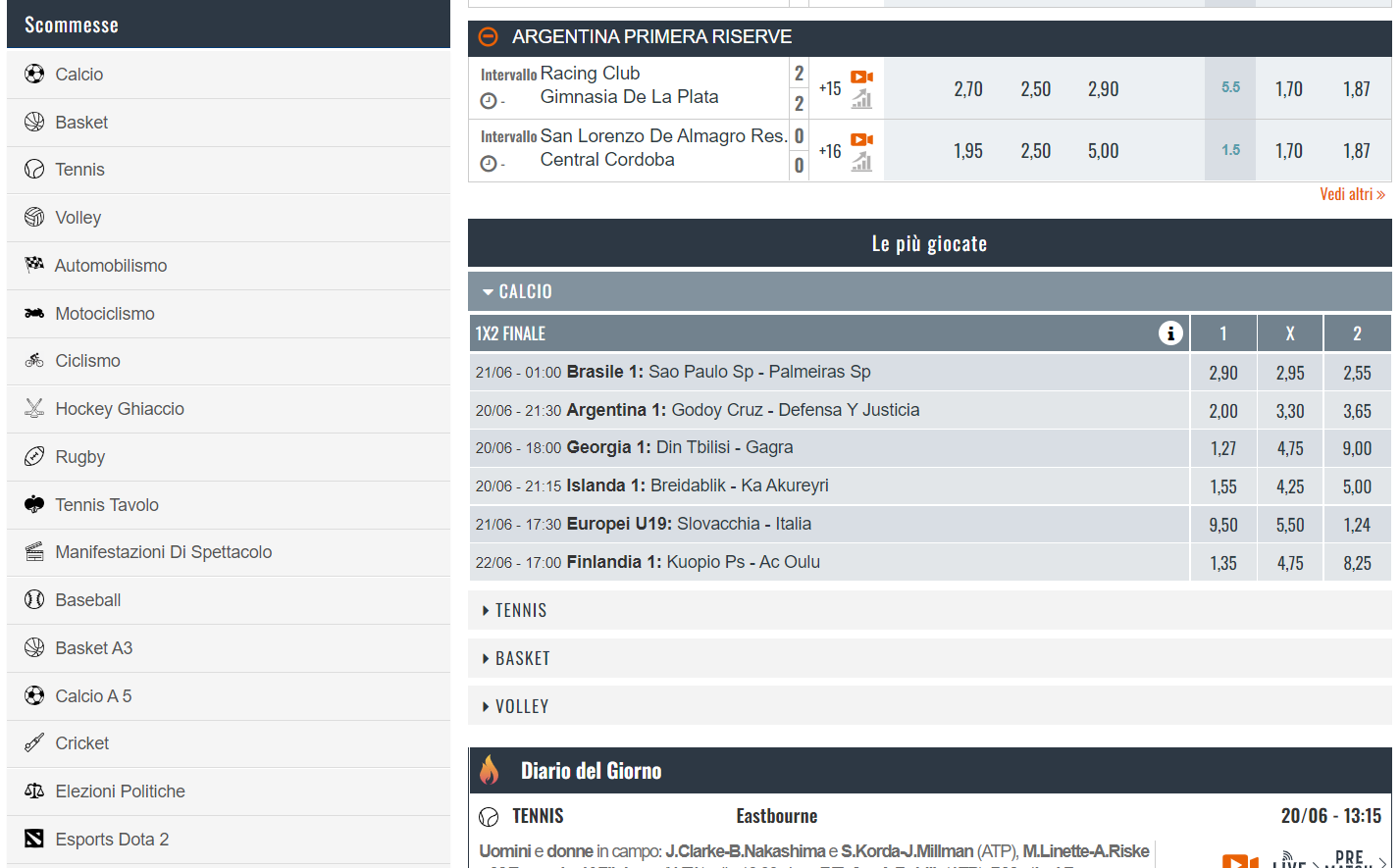1400x868 pixels.
Task: Select odds 1,24 for Italia win
Action: click(x=1358, y=525)
